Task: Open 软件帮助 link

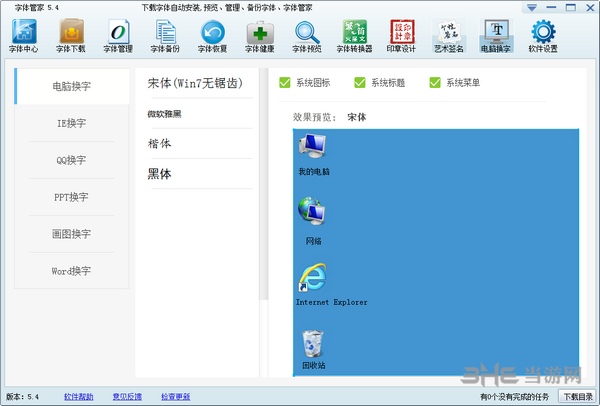Action: pos(78,396)
